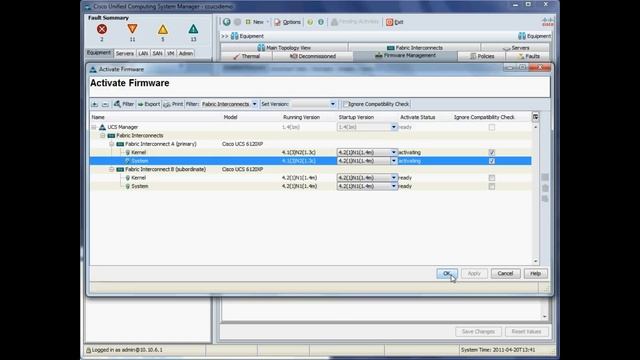This screenshot has height=360, width=640.
Task: Click the Apply button
Action: 474,273
